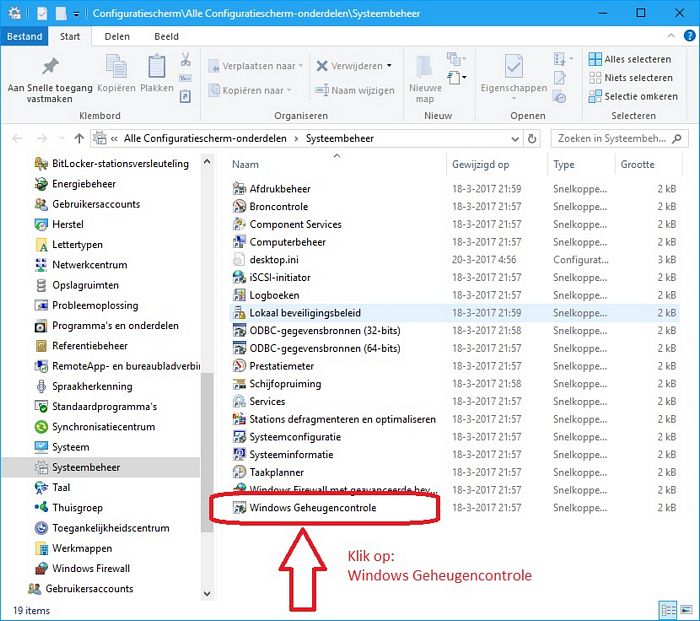Select ODBC-gegevensbronnen (64-bits) name

[x=325, y=348]
